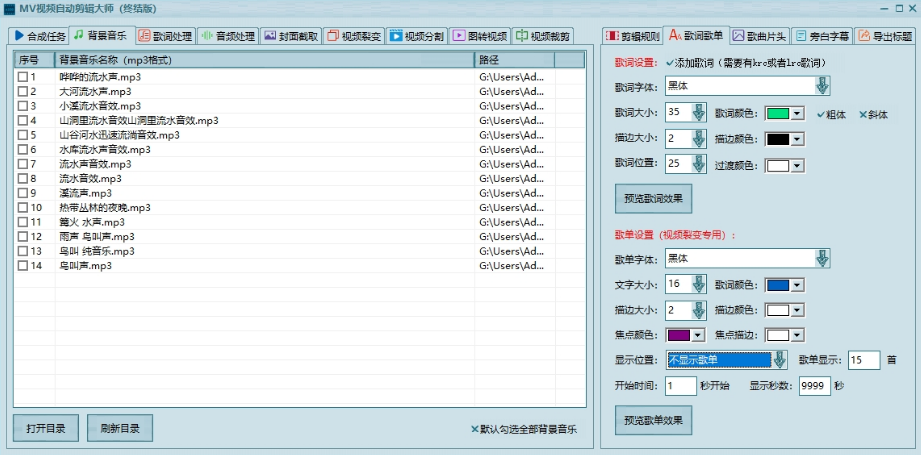
Task: Click the 剪辑规则 tab icon
Action: click(613, 36)
